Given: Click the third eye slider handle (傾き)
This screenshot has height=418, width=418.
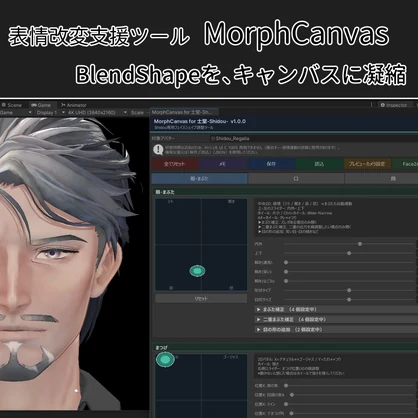Looking at the screenshot, I should coord(286,263).
